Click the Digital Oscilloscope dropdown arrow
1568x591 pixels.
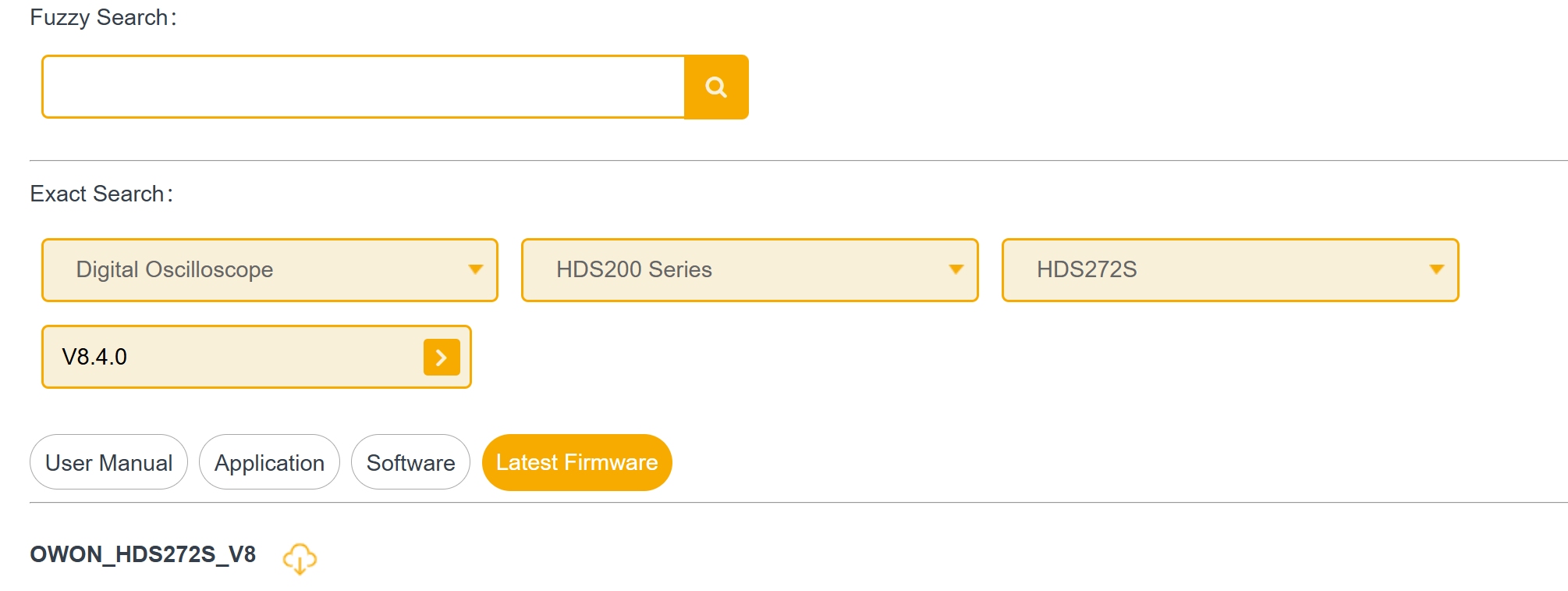pyautogui.click(x=475, y=269)
